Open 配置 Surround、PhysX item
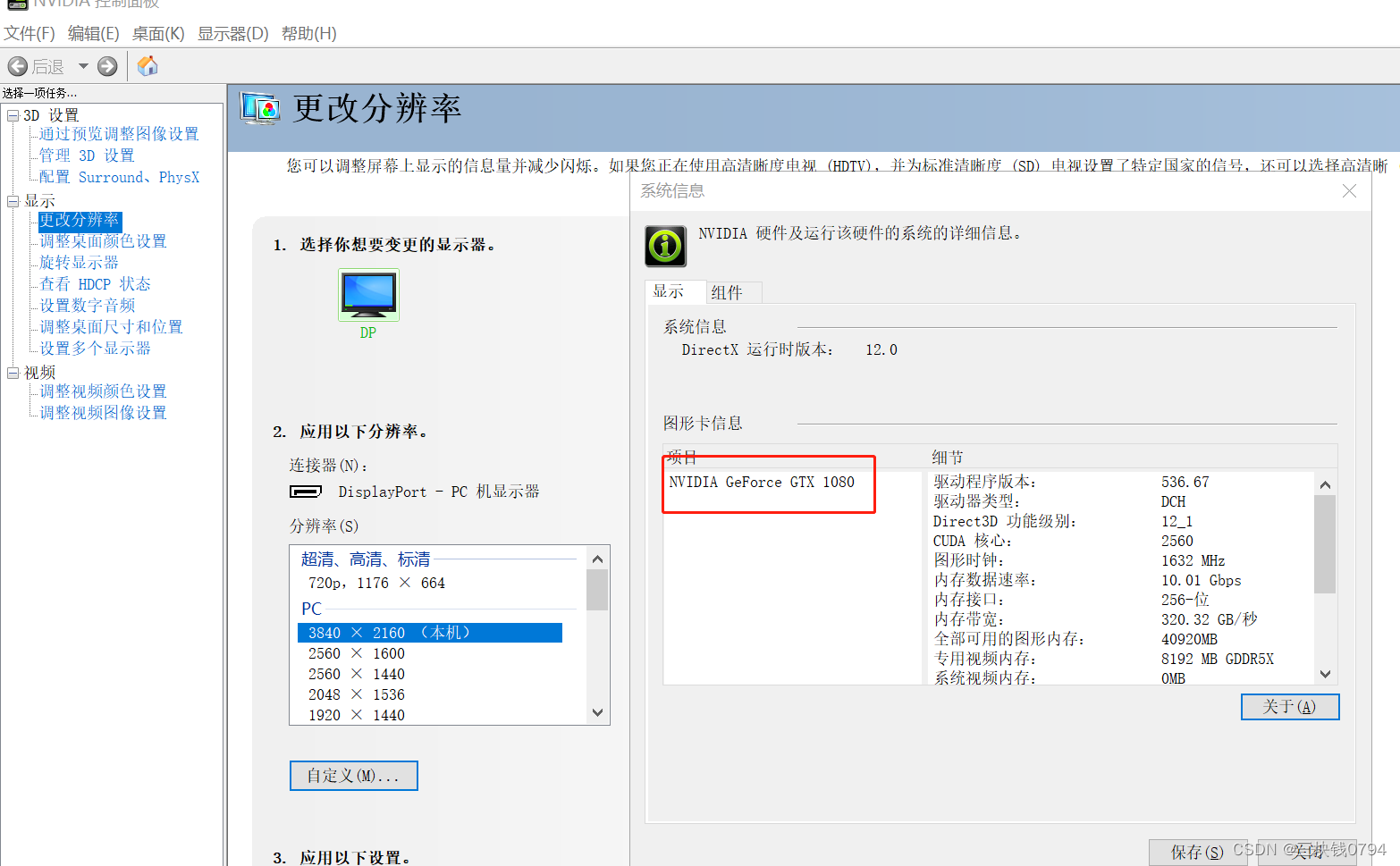The height and width of the screenshot is (866, 1400). [x=119, y=177]
